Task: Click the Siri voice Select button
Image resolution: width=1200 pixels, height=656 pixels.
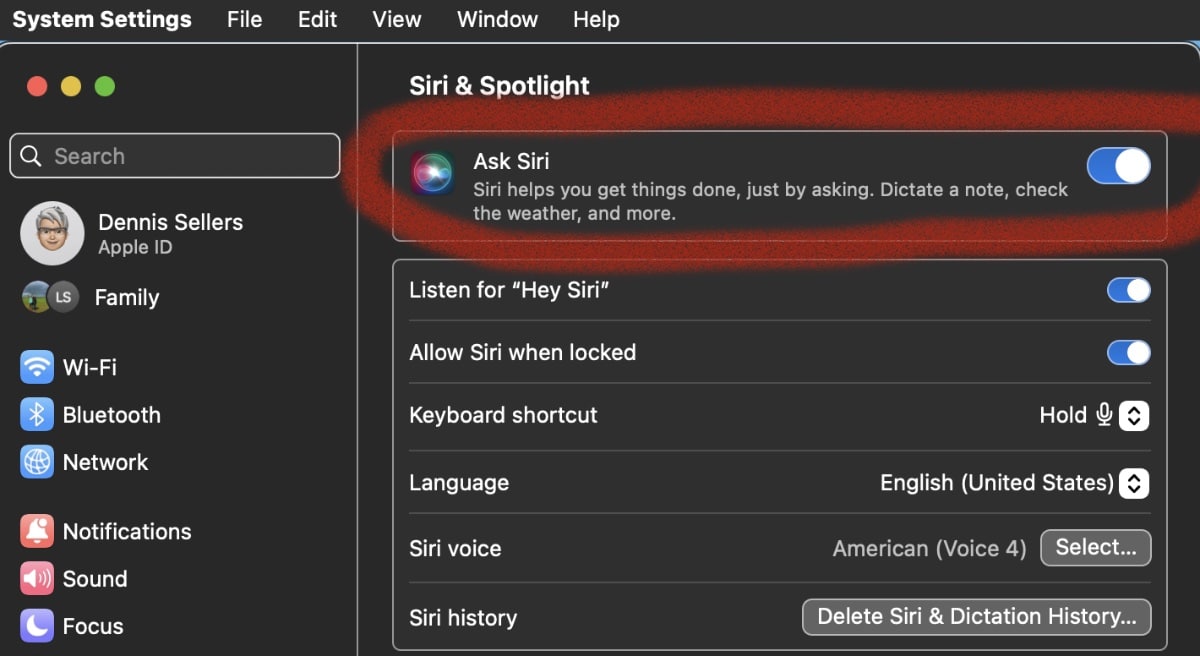Action: tap(1095, 547)
